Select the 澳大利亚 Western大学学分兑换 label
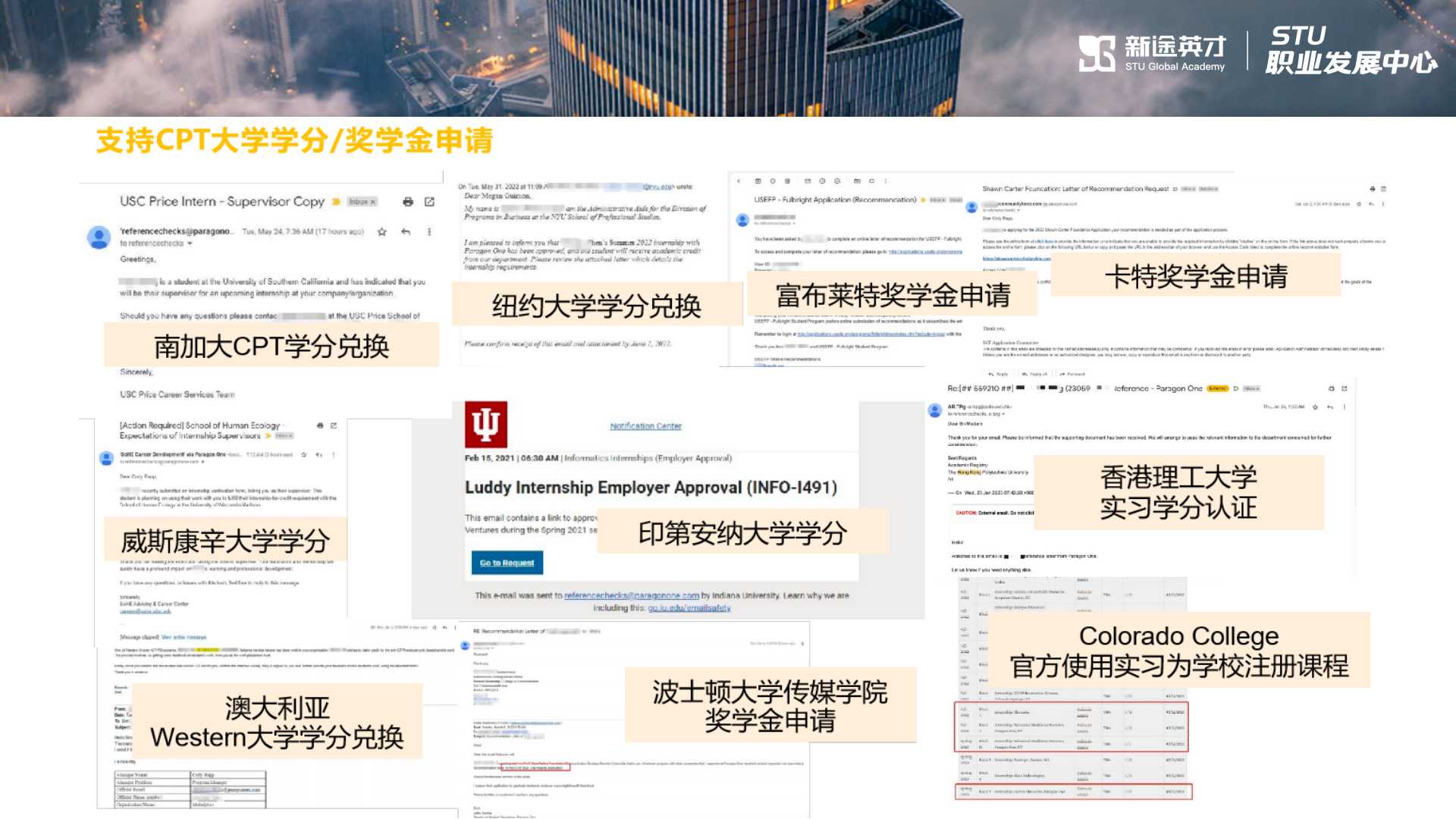Viewport: 1456px width, 819px height. click(277, 722)
